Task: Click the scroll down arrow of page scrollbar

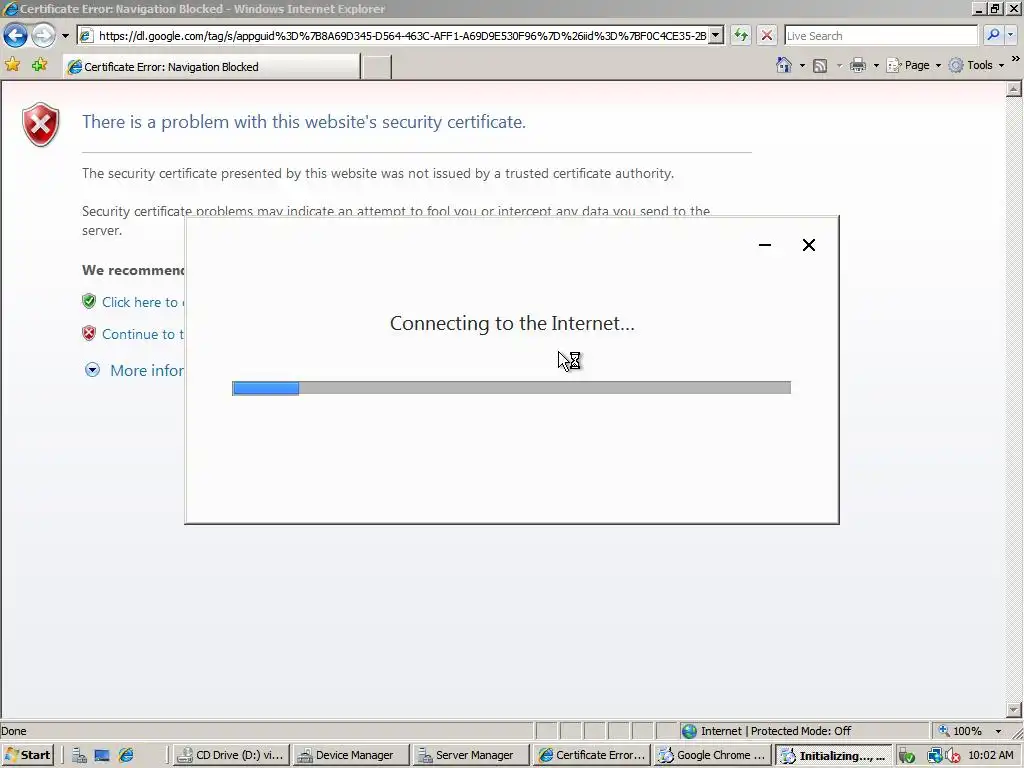Action: point(1014,710)
